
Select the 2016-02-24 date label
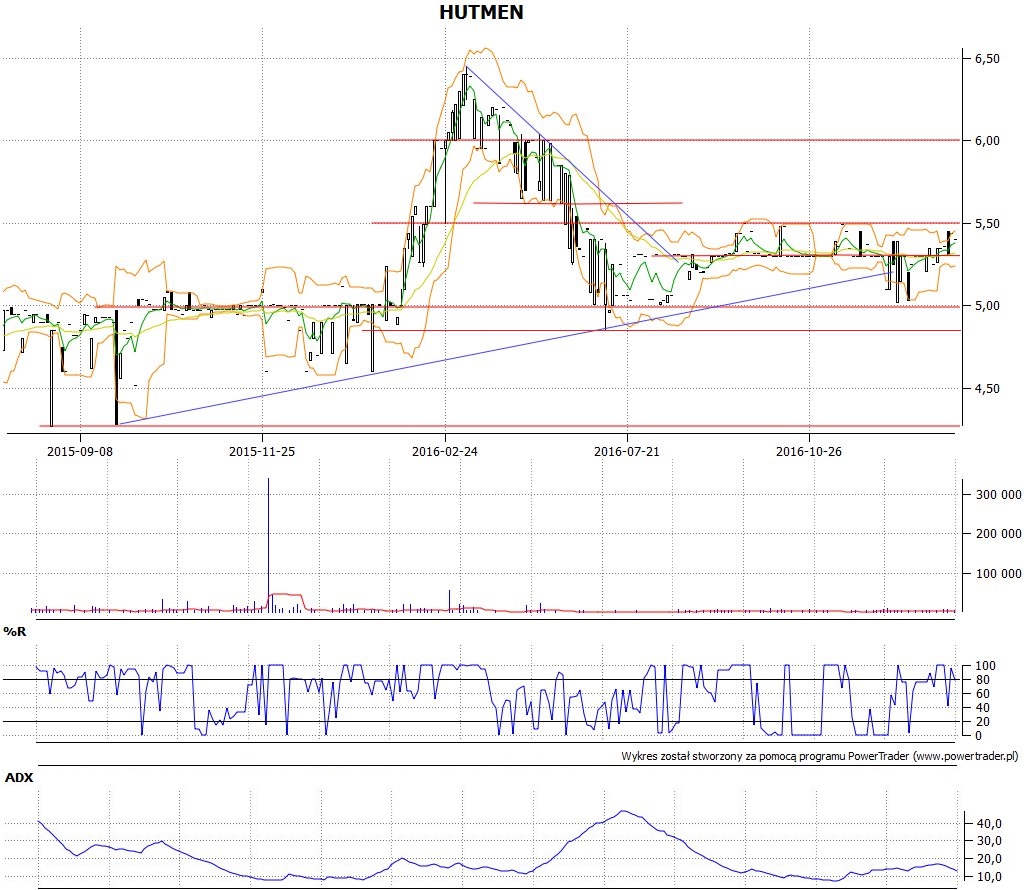click(x=445, y=451)
